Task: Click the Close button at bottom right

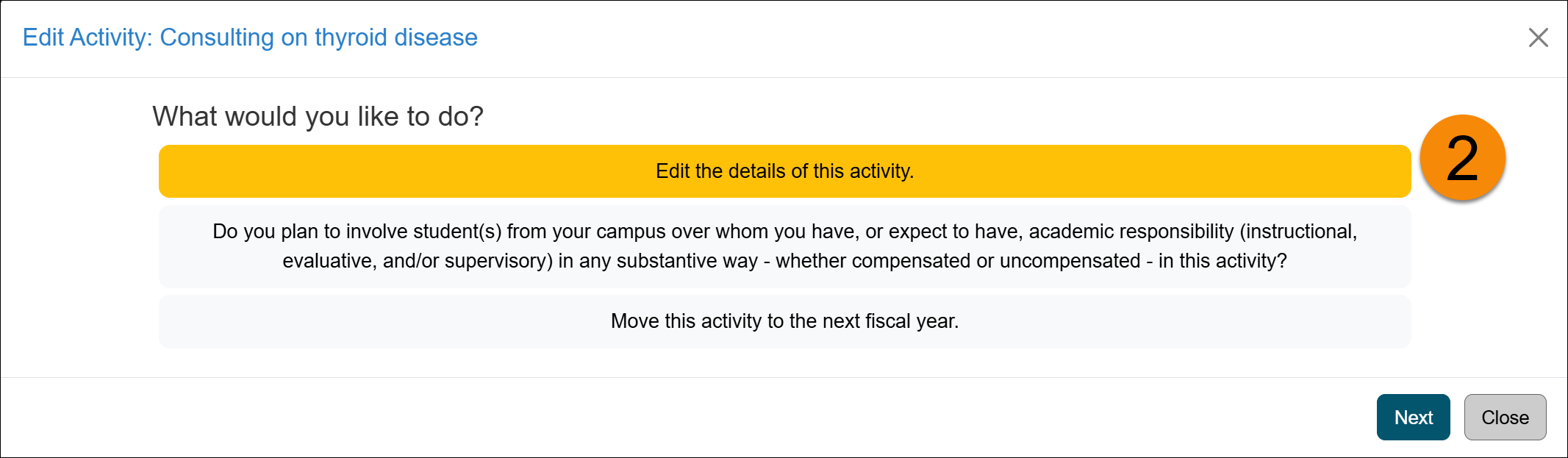Action: coord(1505,417)
